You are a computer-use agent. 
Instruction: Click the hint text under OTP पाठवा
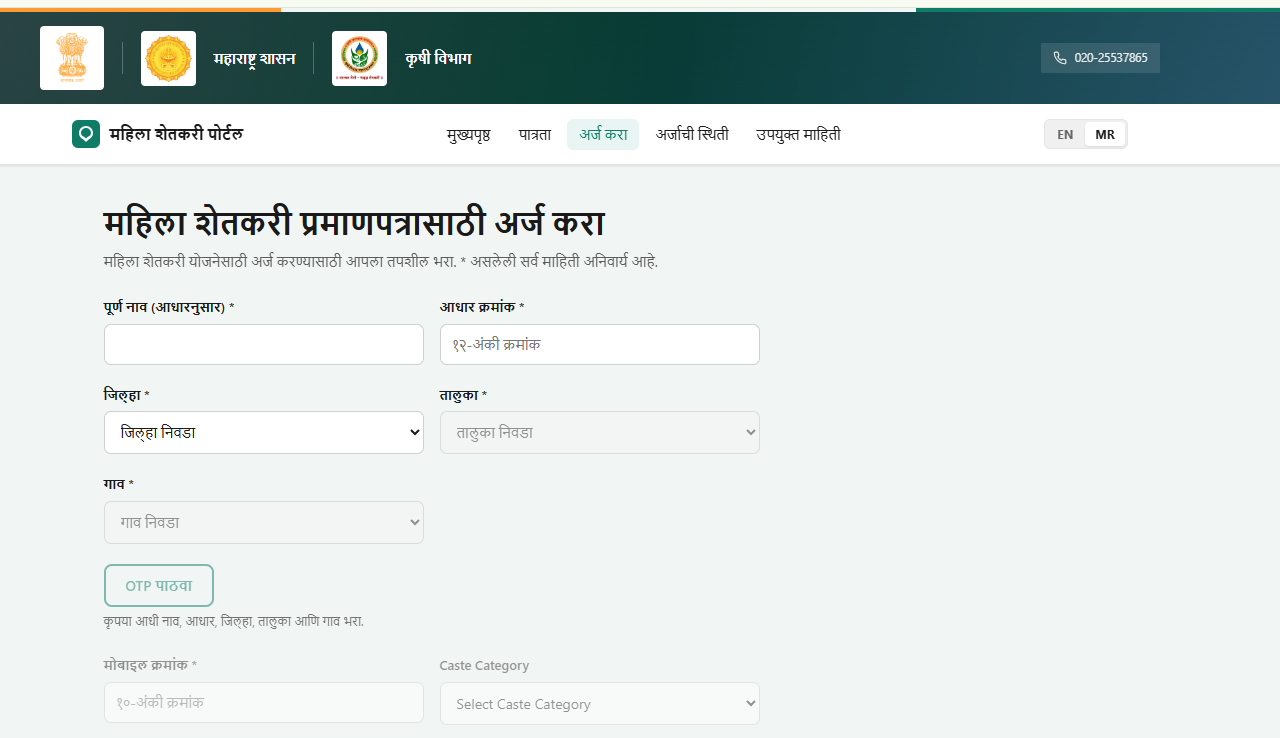click(234, 621)
